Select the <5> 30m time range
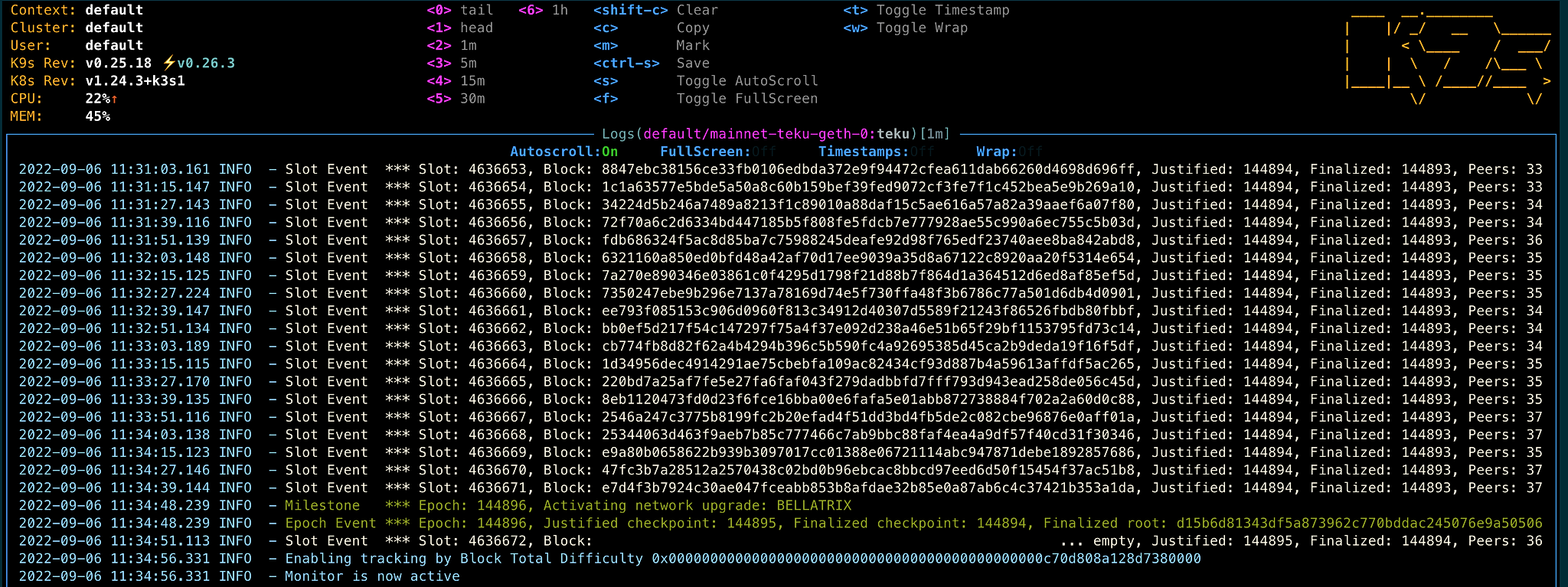 (x=456, y=98)
